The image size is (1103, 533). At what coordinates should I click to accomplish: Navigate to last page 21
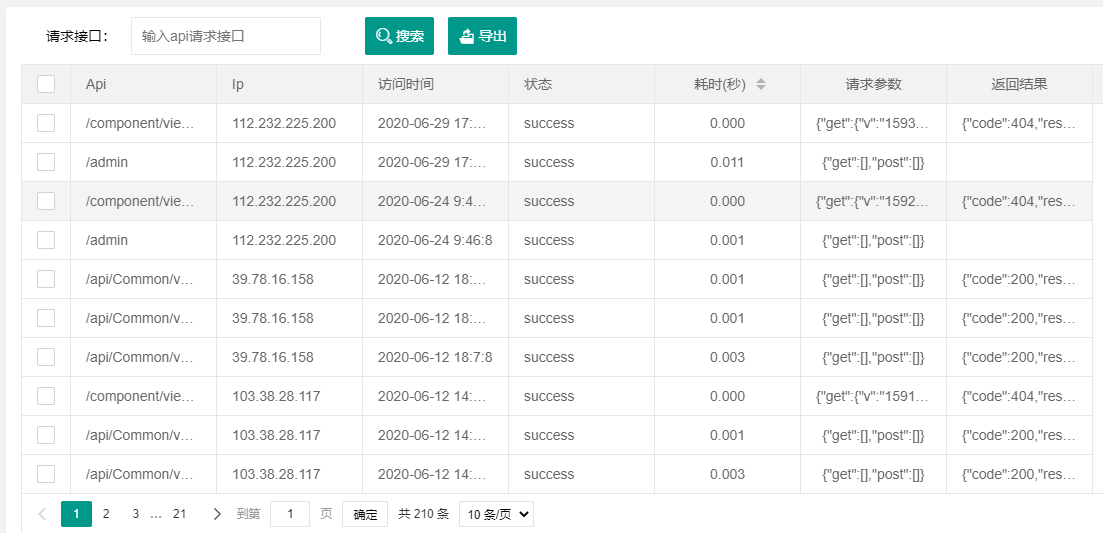pos(180,514)
